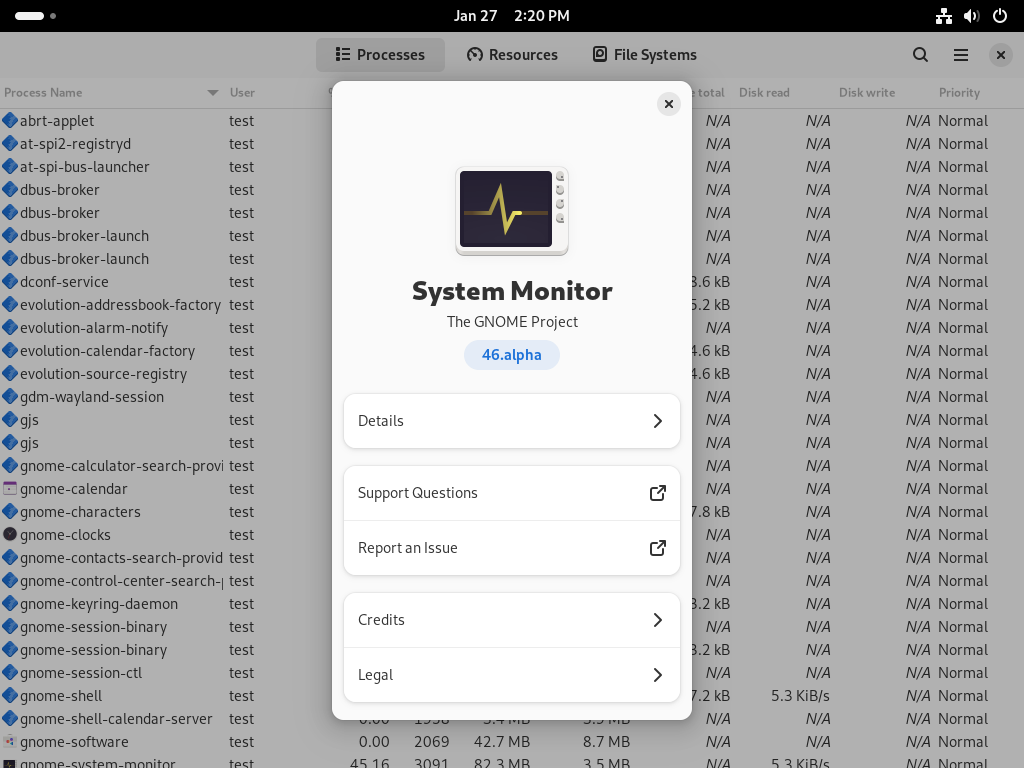Click the 8.7 MB value in gnome-software row
The height and width of the screenshot is (768, 1024).
(x=606, y=742)
